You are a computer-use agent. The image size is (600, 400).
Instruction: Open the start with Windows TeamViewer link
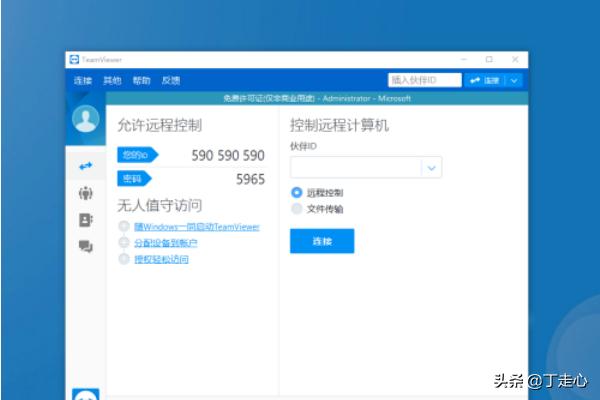pyautogui.click(x=197, y=227)
